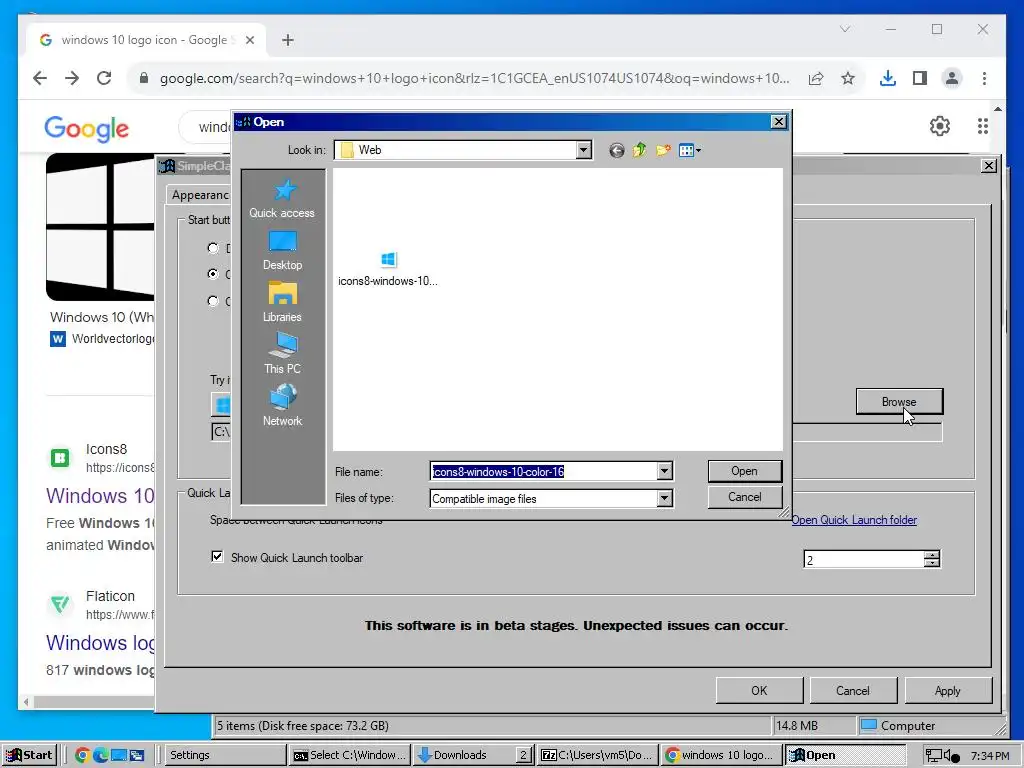Expand the Look in folder dropdown
This screenshot has width=1024, height=768.
coord(584,150)
